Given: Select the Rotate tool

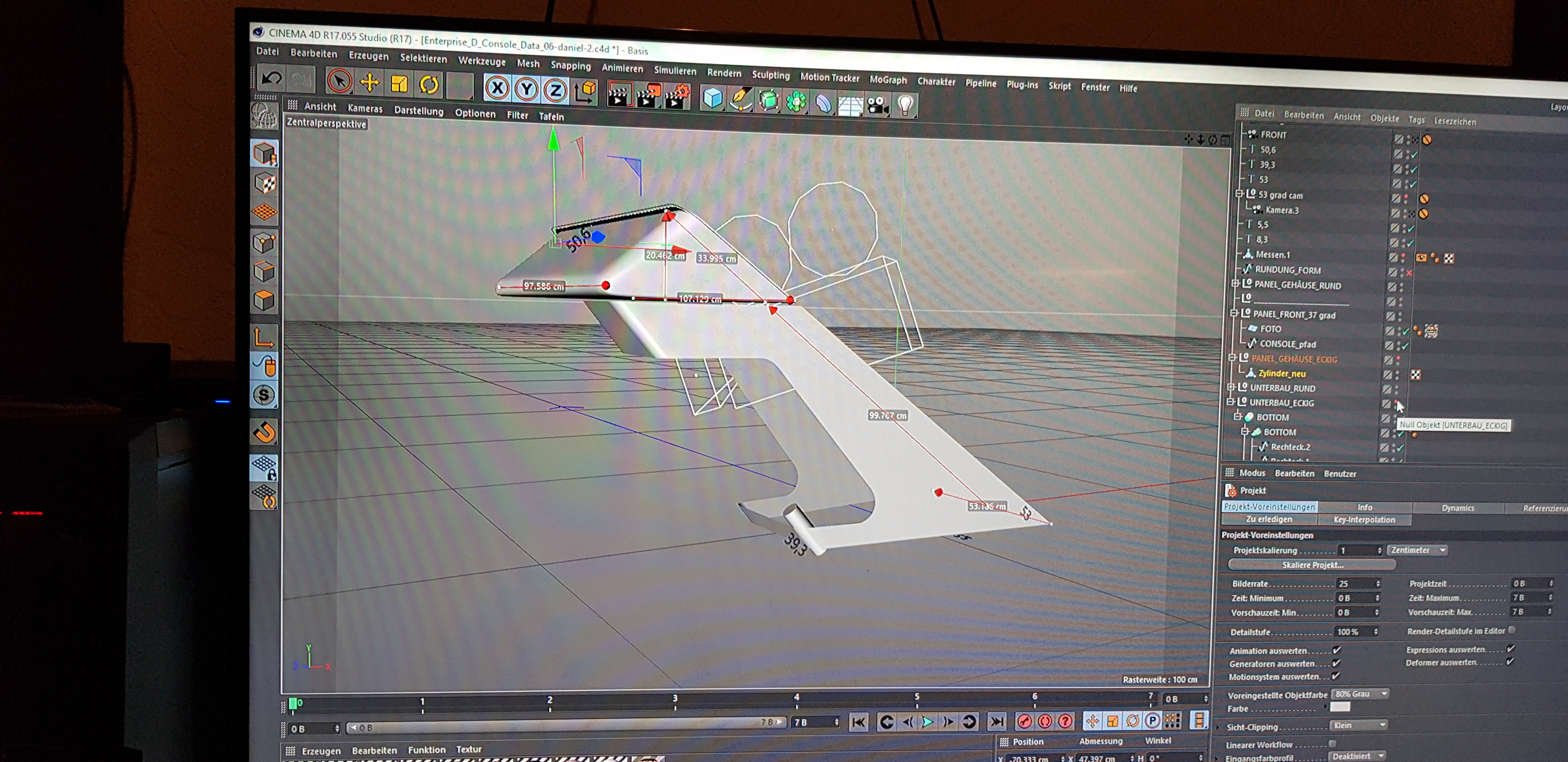Looking at the screenshot, I should tap(429, 85).
